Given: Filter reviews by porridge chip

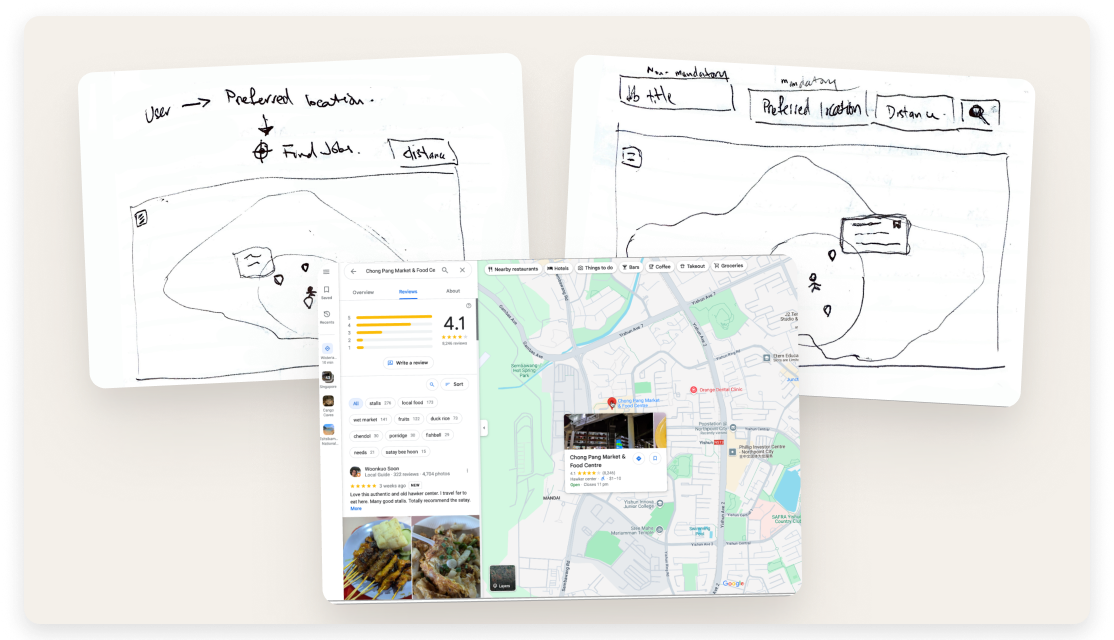Looking at the screenshot, I should tap(402, 435).
